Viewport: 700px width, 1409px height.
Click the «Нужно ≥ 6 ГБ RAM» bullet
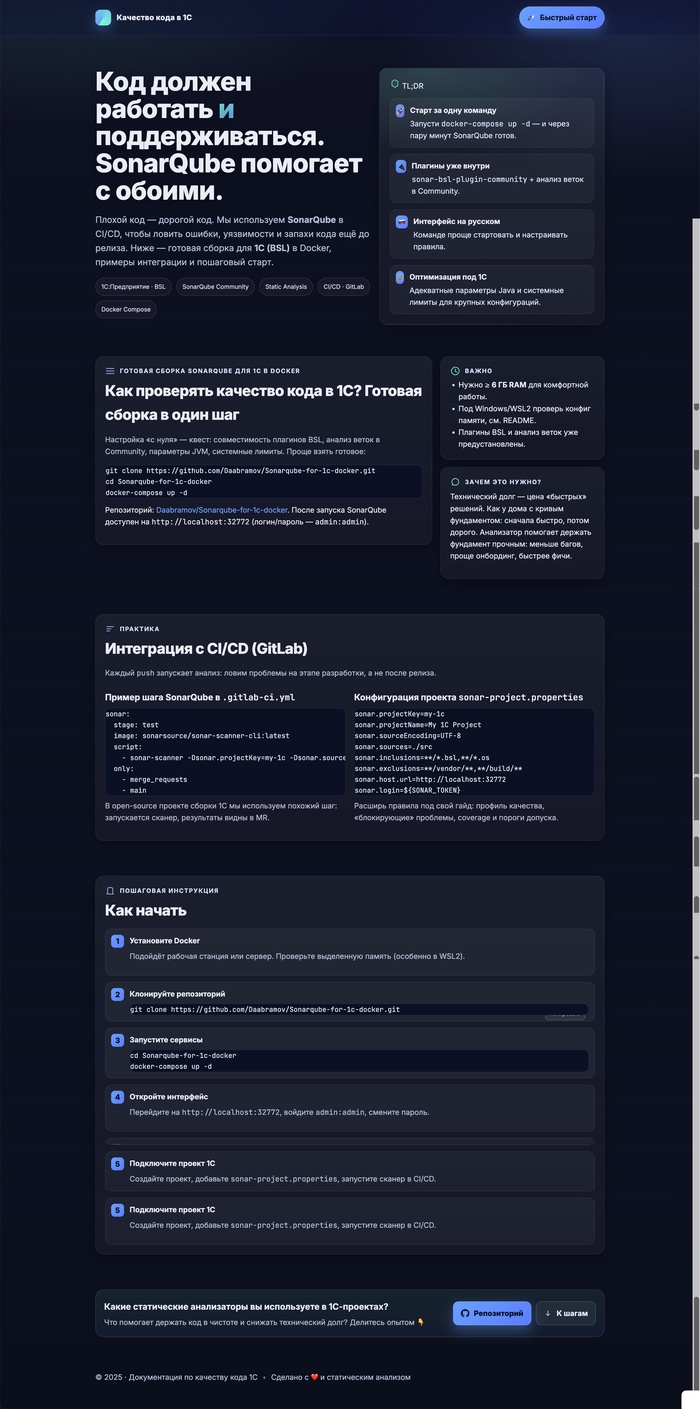[524, 390]
